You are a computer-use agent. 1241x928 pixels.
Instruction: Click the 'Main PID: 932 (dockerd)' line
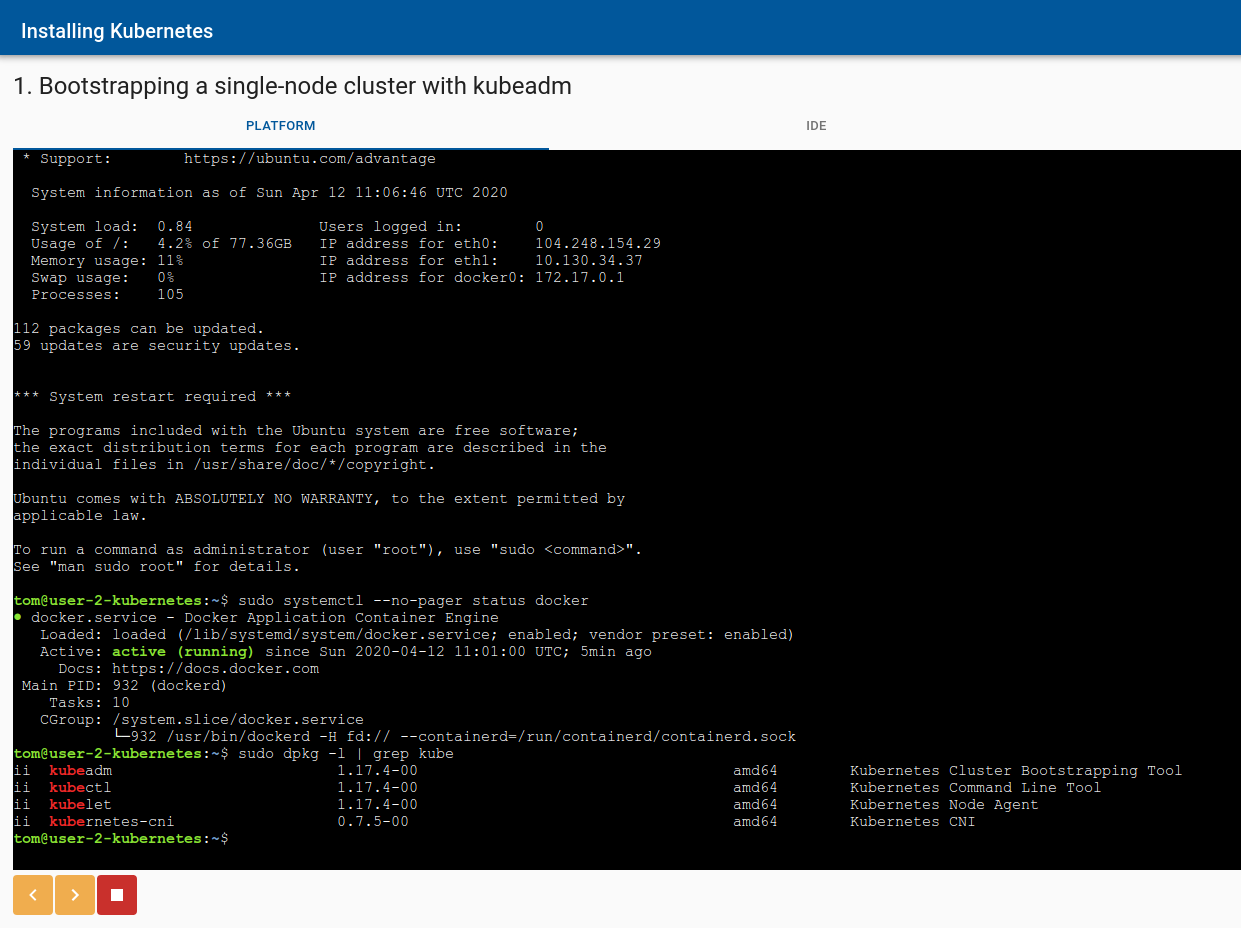click(x=125, y=685)
